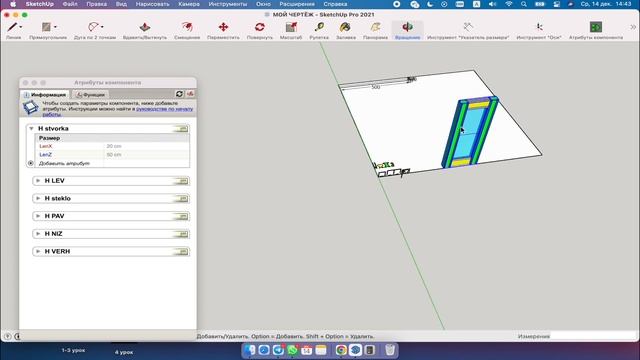
Task: Select the Scale (Масштаб) tool
Action: tap(291, 27)
